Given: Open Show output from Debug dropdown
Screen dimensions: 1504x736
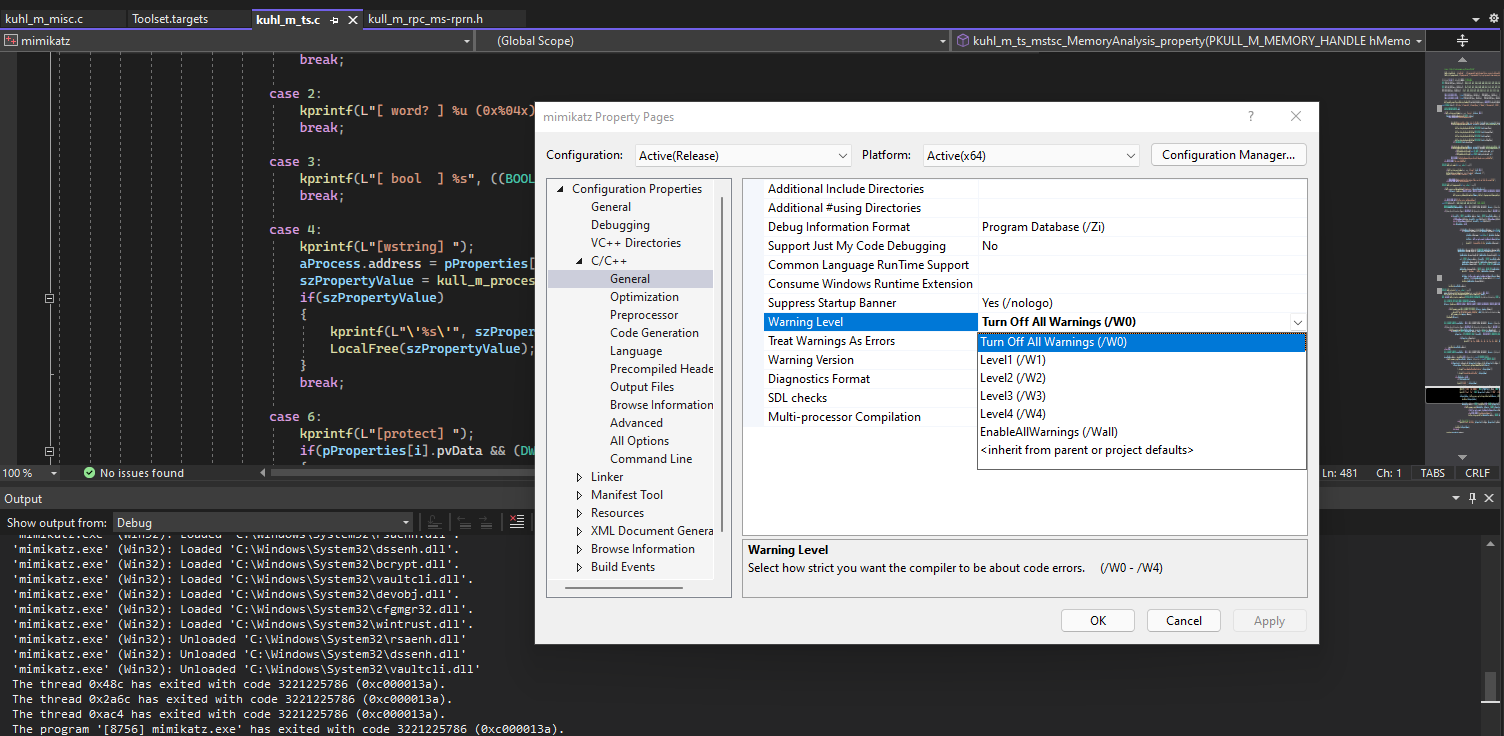Looking at the screenshot, I should tap(263, 522).
